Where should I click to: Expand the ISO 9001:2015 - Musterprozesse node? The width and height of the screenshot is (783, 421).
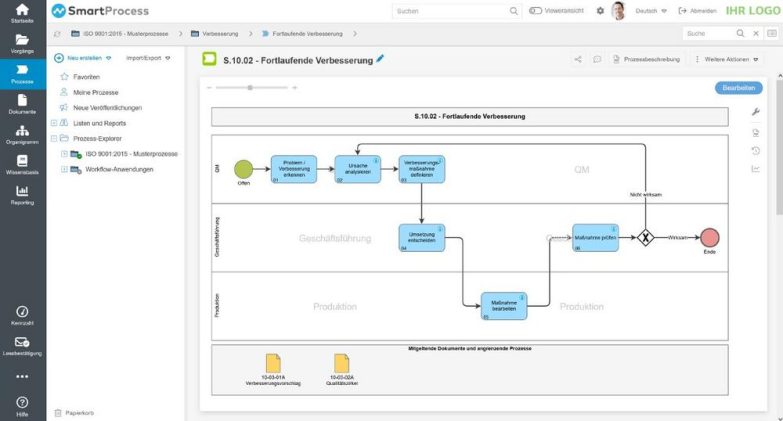(65, 154)
